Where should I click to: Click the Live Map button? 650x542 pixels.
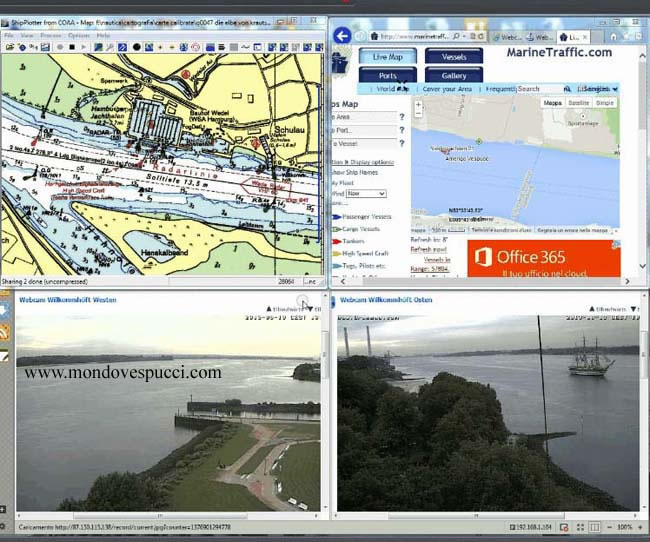point(388,57)
